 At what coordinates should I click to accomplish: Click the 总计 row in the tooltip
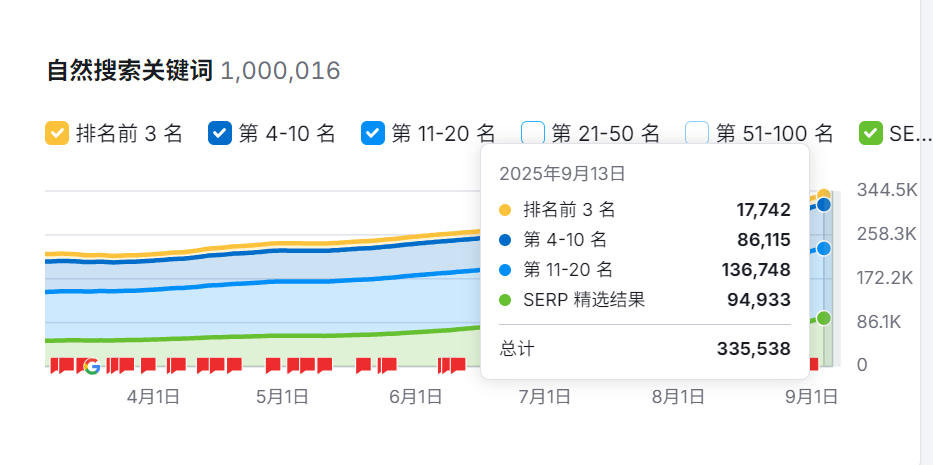(x=645, y=349)
